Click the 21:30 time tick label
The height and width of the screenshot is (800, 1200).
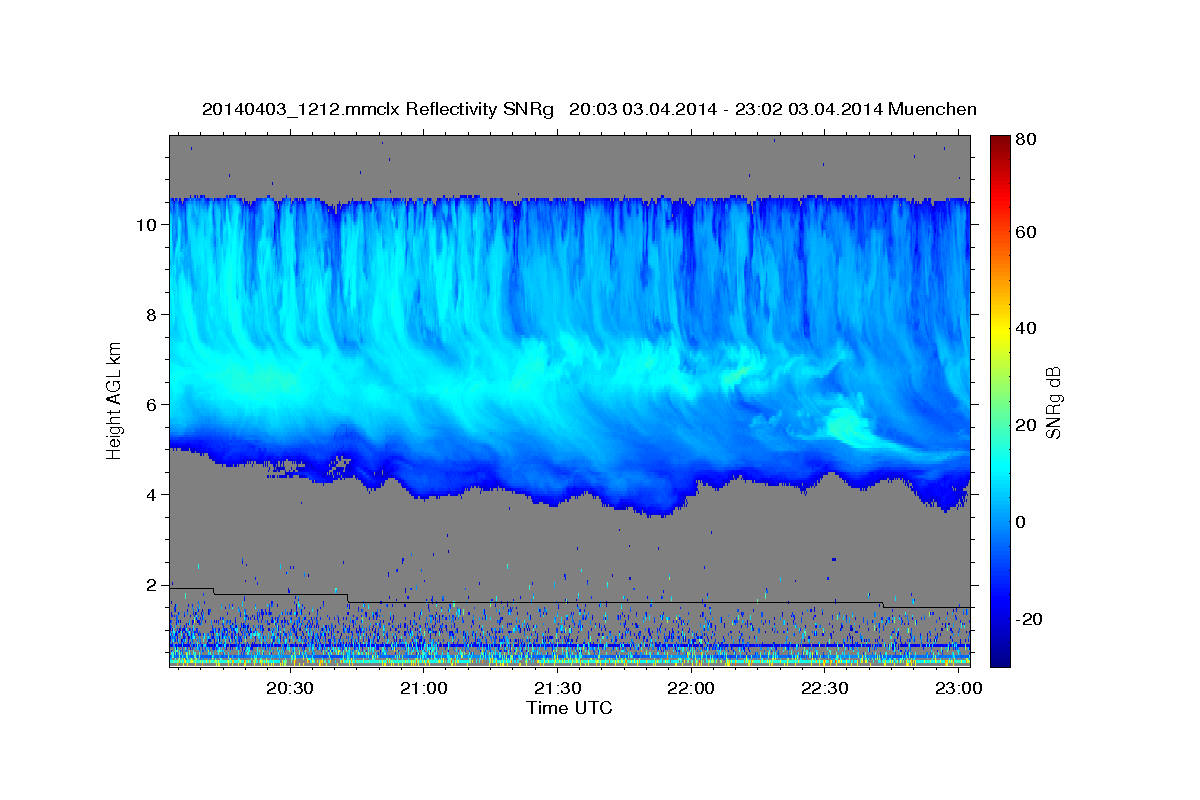[557, 689]
